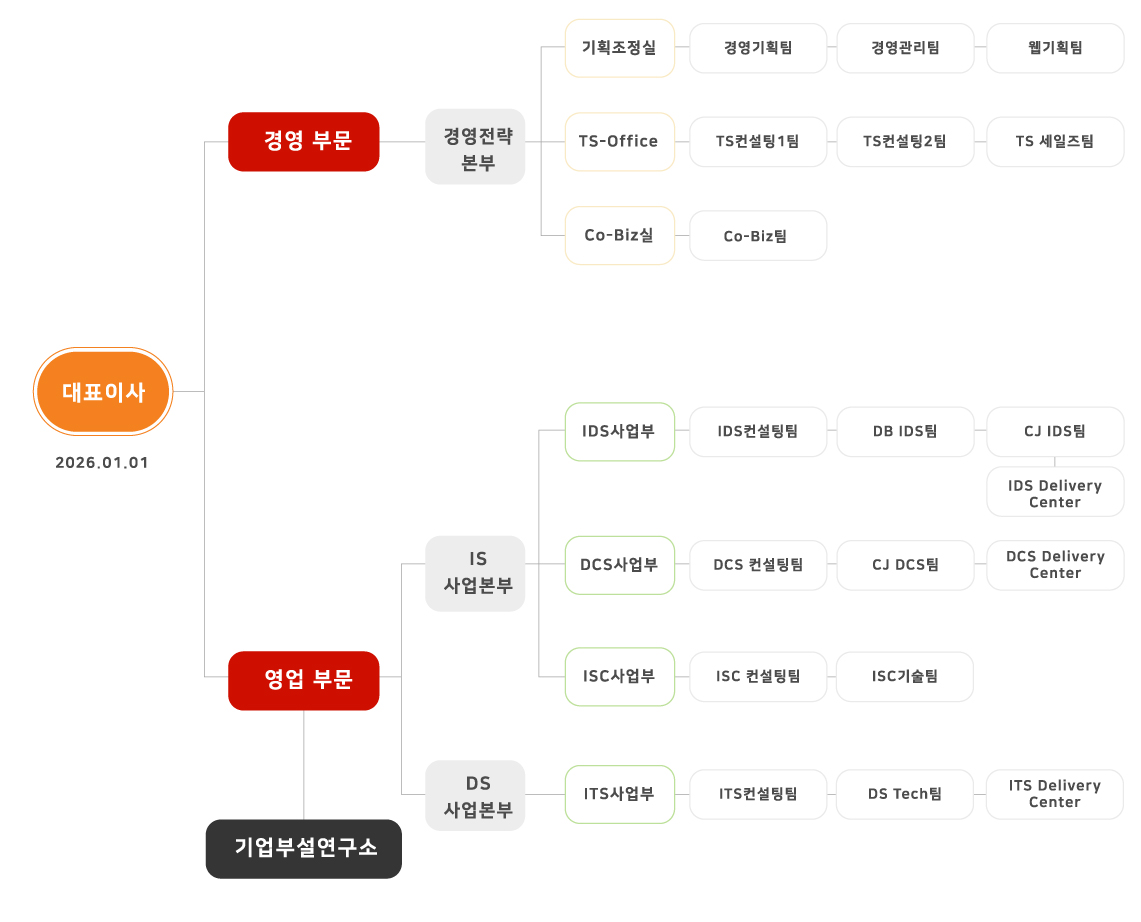Click the dark 기업부설연구소 box
The width and height of the screenshot is (1141, 922).
303,849
